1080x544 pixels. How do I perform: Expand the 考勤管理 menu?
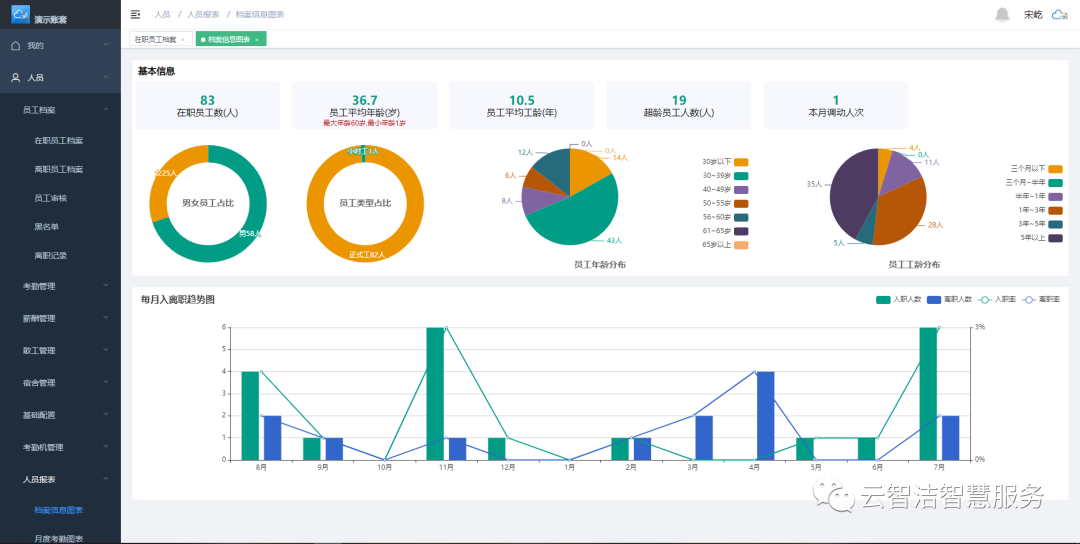pos(60,286)
